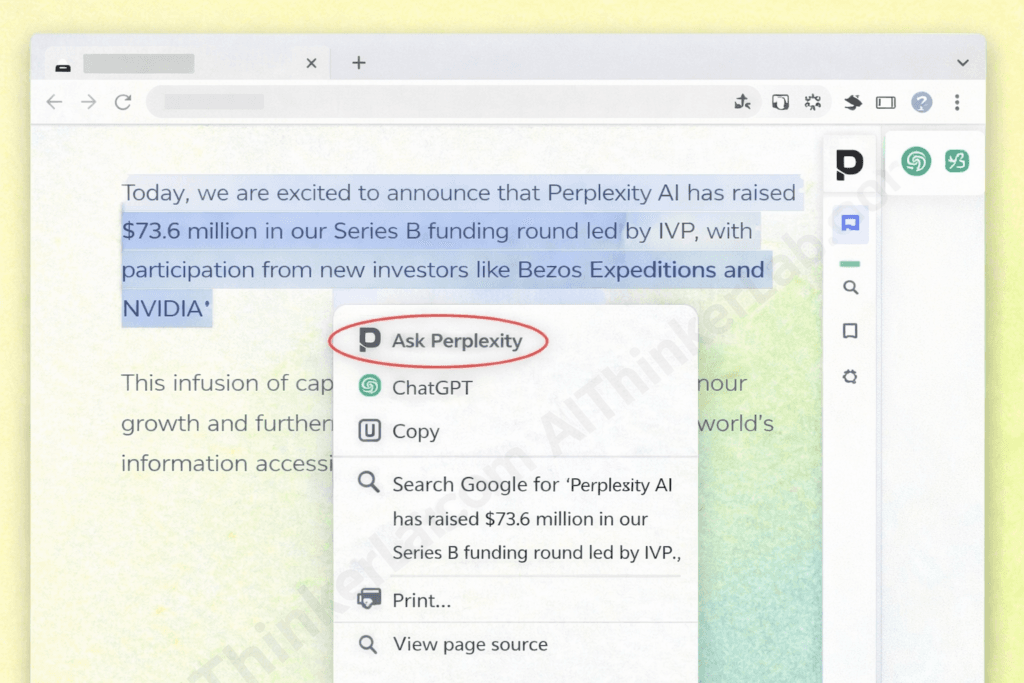This screenshot has height=683, width=1024.
Task: Open the tab search chevron at top right
Action: (962, 62)
